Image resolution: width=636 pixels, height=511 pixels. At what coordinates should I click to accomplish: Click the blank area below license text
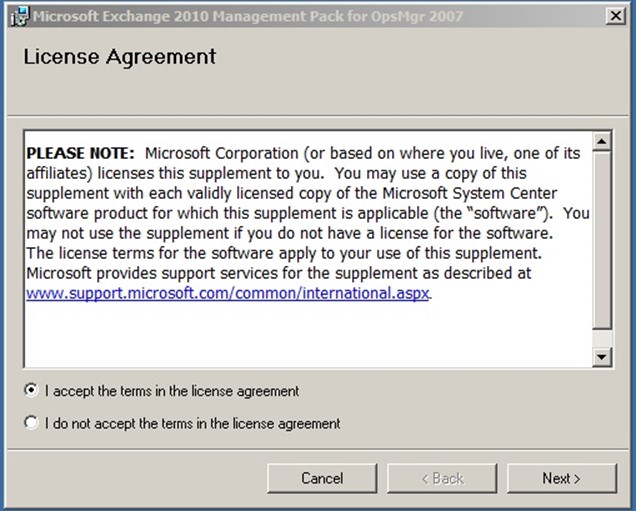point(308,335)
